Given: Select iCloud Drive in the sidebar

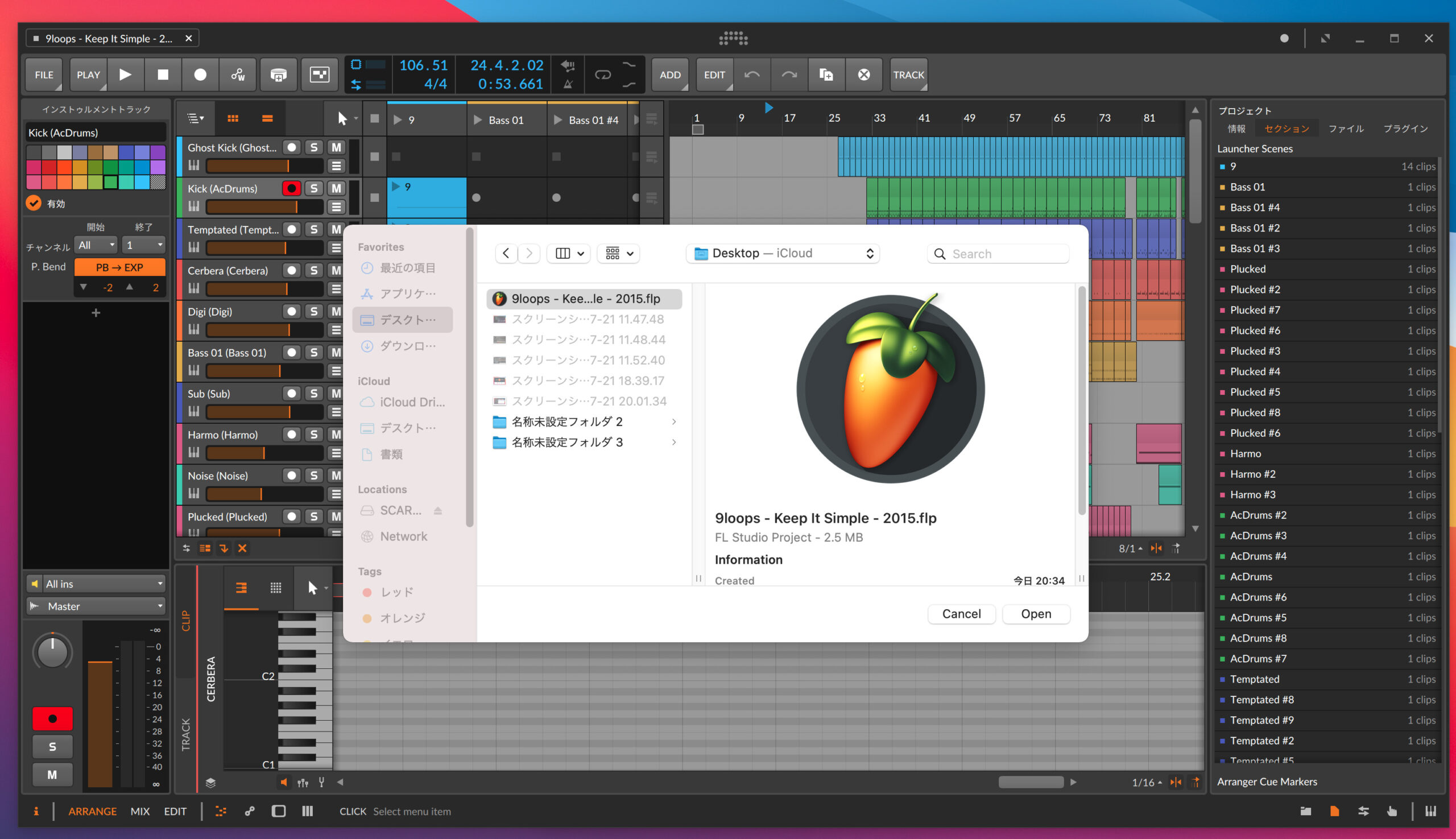Looking at the screenshot, I should (402, 402).
